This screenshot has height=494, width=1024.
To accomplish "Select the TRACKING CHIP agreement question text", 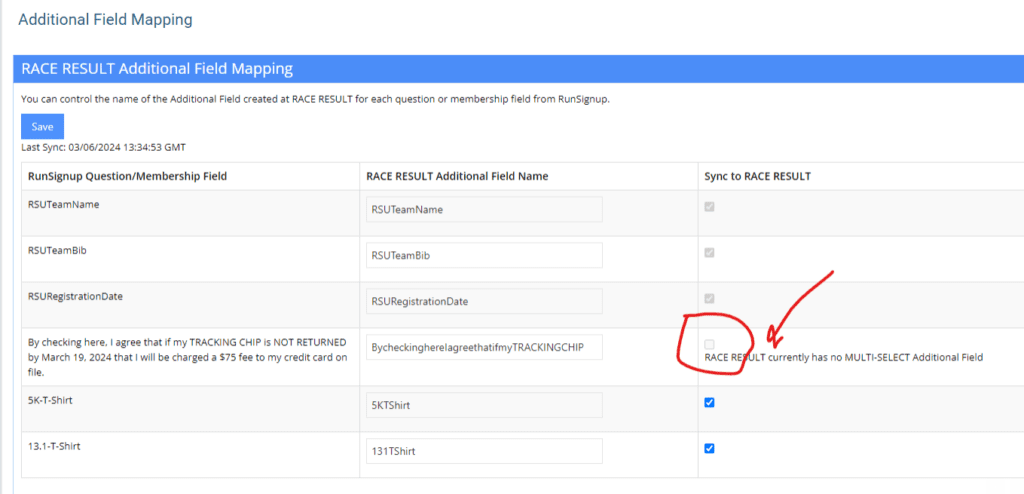I will [188, 357].
